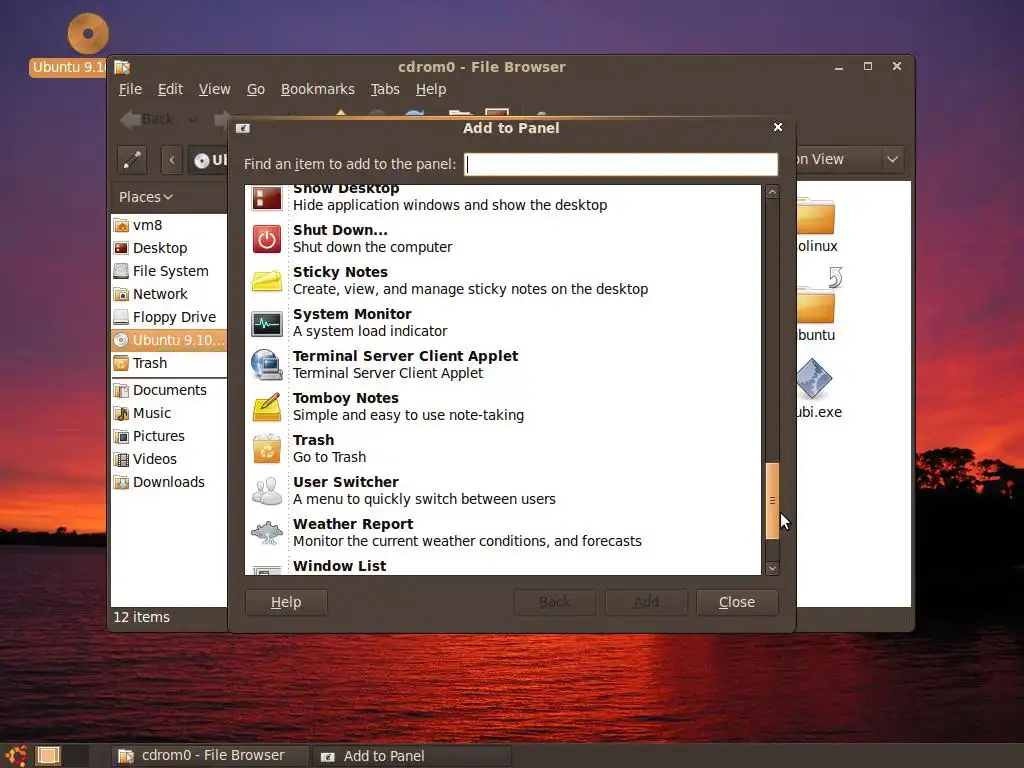1024x768 pixels.
Task: Click the Documents folder icon in sidebar
Action: tap(121, 391)
